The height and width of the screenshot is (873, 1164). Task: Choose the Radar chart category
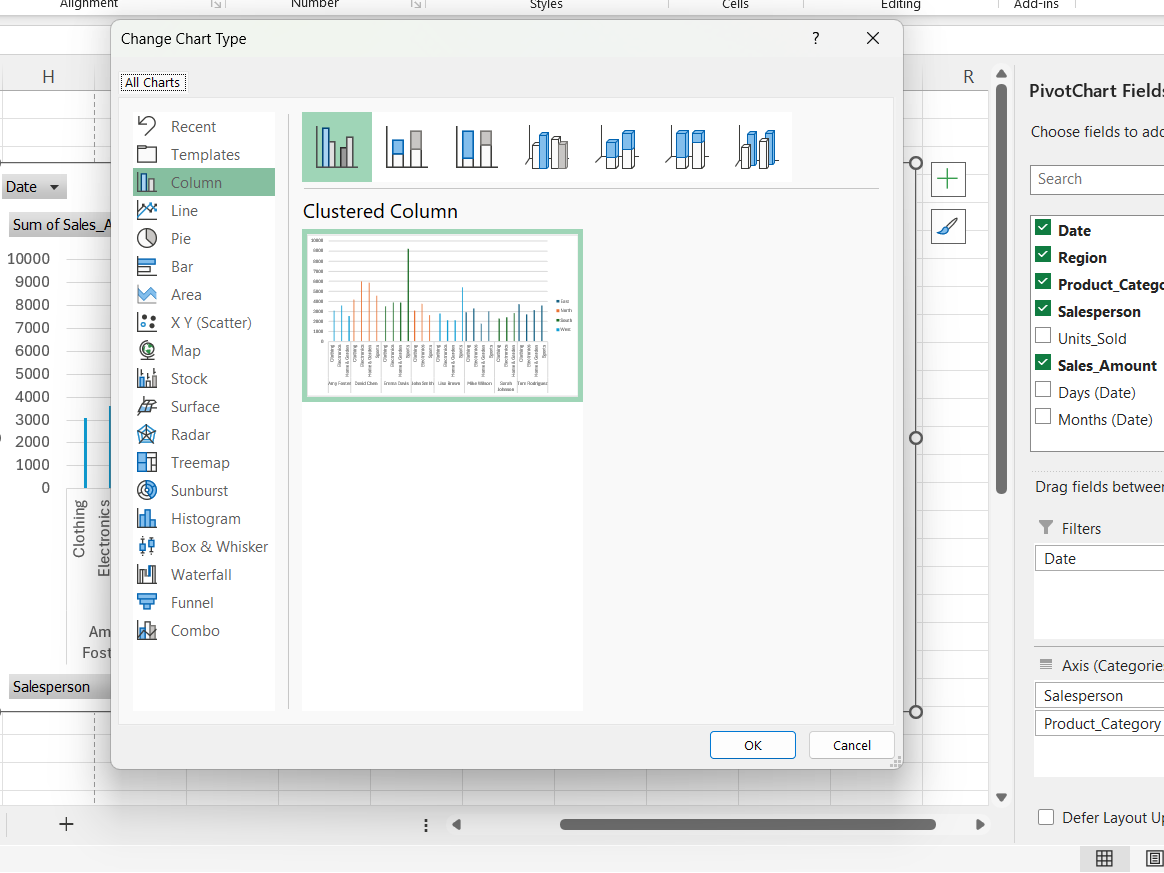tap(203, 435)
